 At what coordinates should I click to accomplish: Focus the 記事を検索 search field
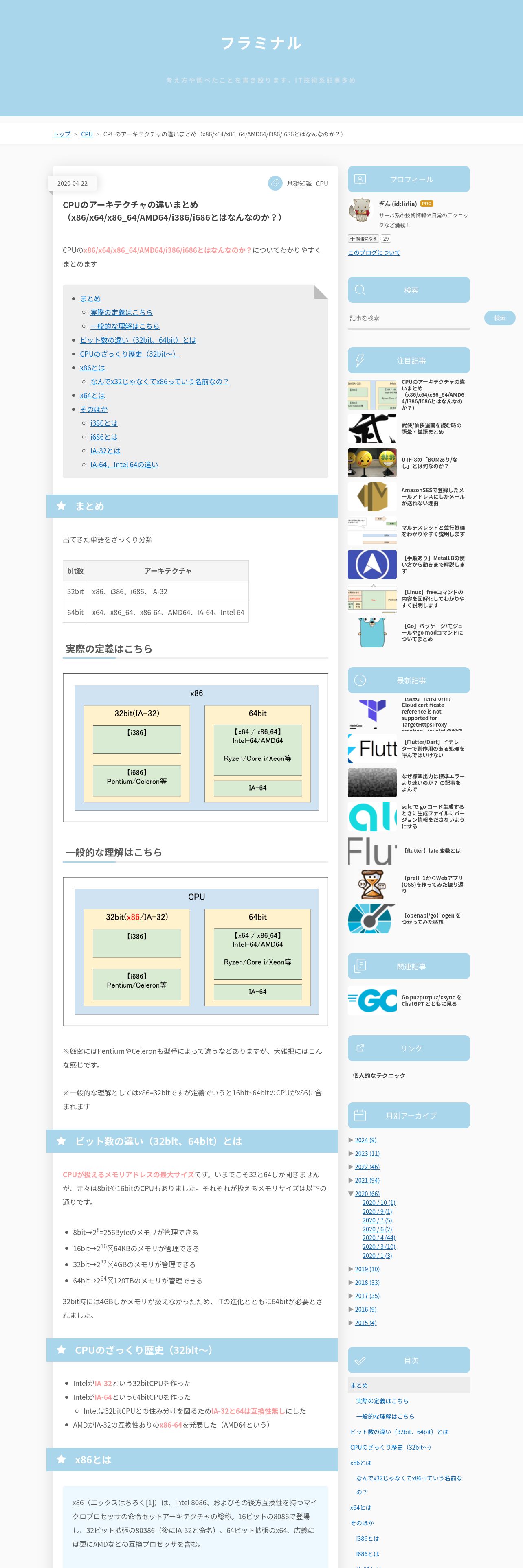(x=409, y=318)
